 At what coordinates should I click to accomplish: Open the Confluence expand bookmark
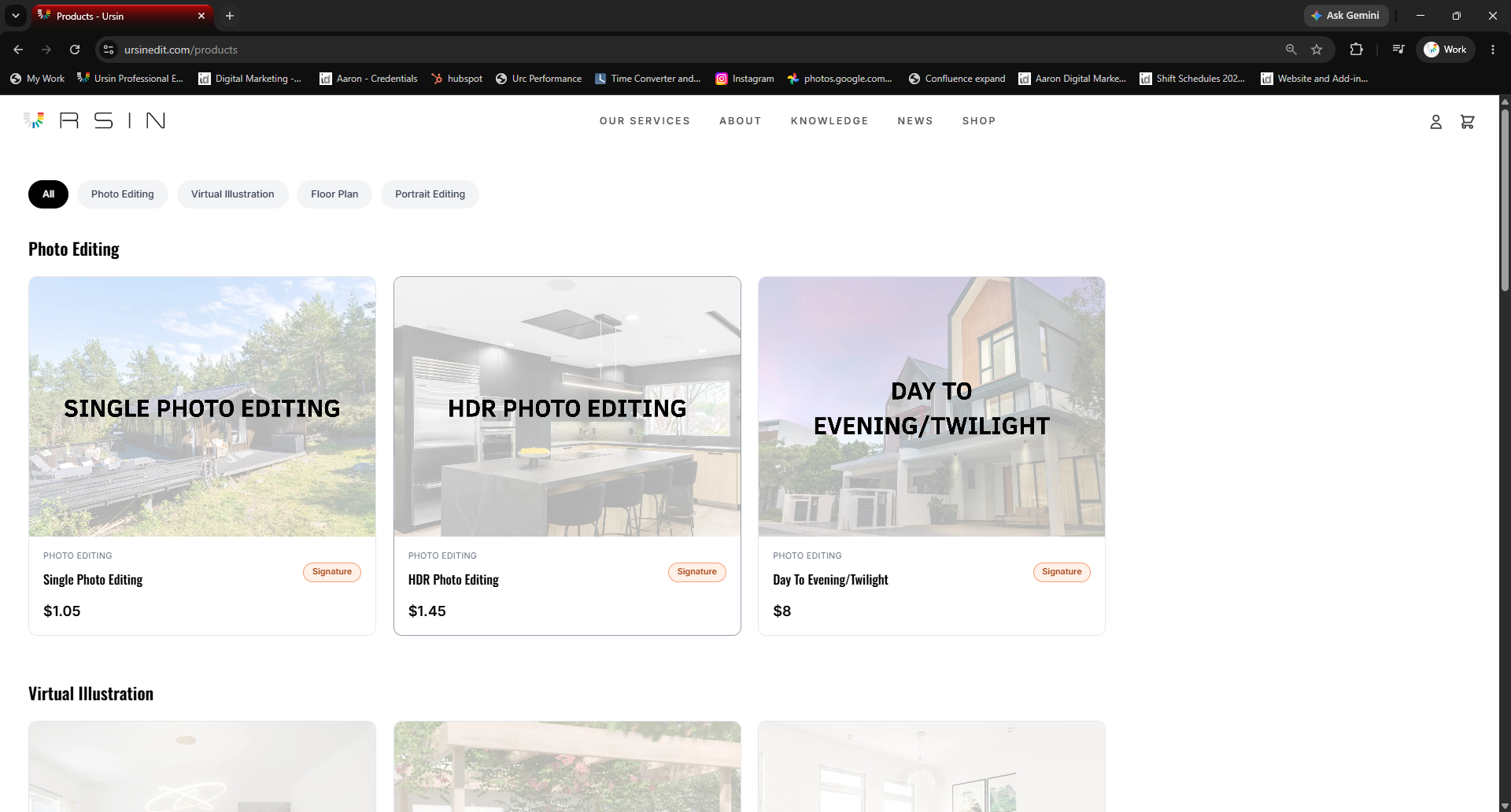click(957, 79)
